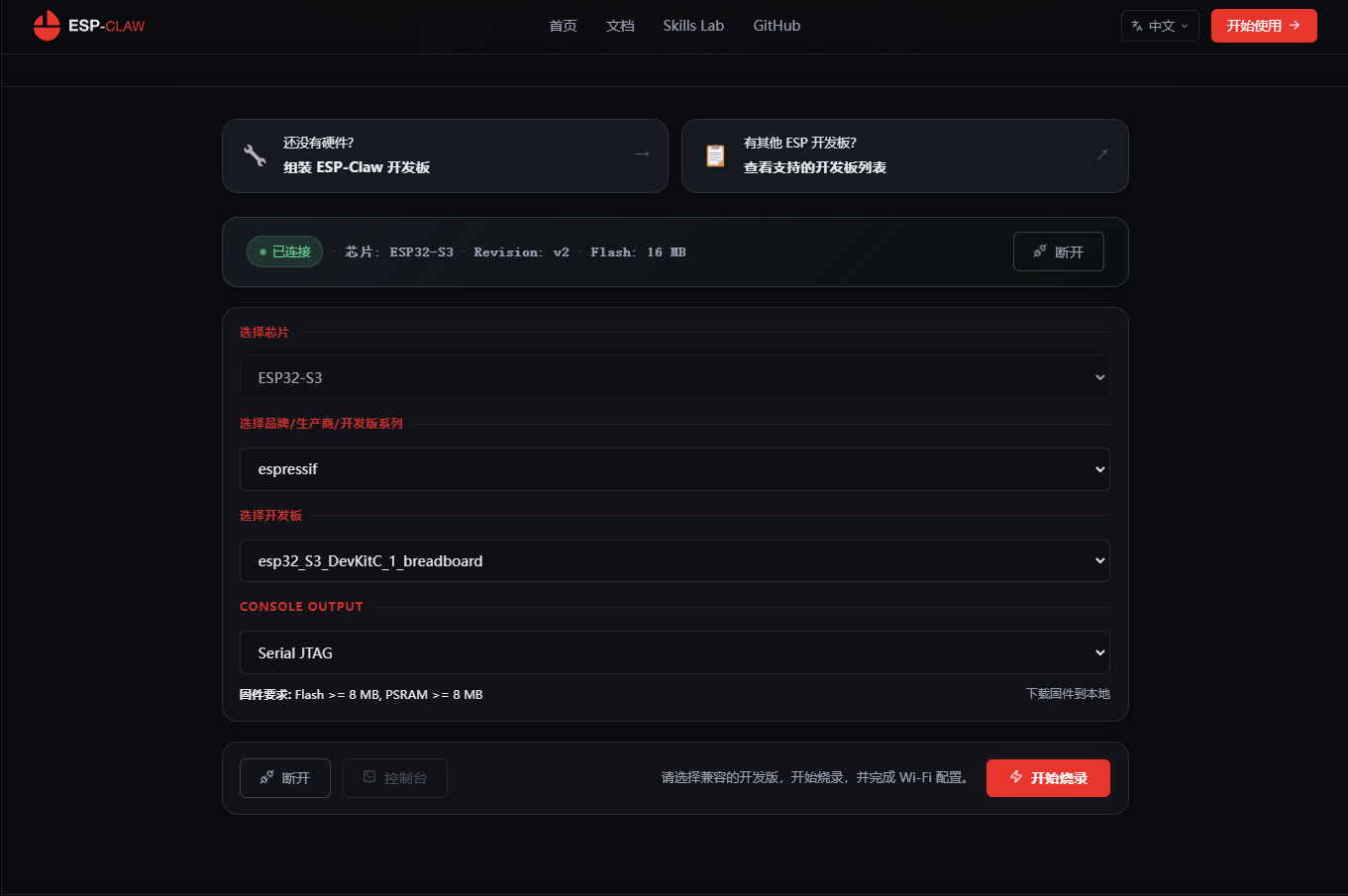Click the 有其他 ESP 开发板? text
1348x896 pixels.
point(800,143)
